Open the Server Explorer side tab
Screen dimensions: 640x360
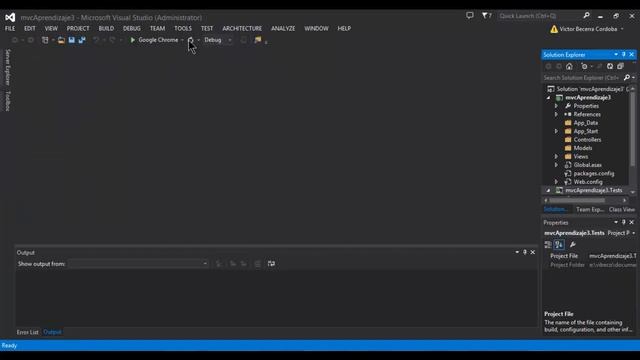click(7, 67)
